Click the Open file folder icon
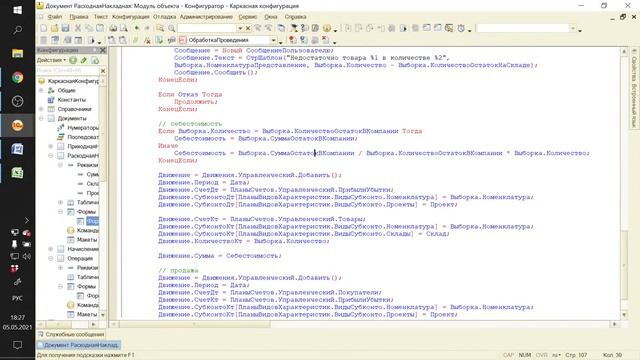The image size is (640, 360). (54, 28)
